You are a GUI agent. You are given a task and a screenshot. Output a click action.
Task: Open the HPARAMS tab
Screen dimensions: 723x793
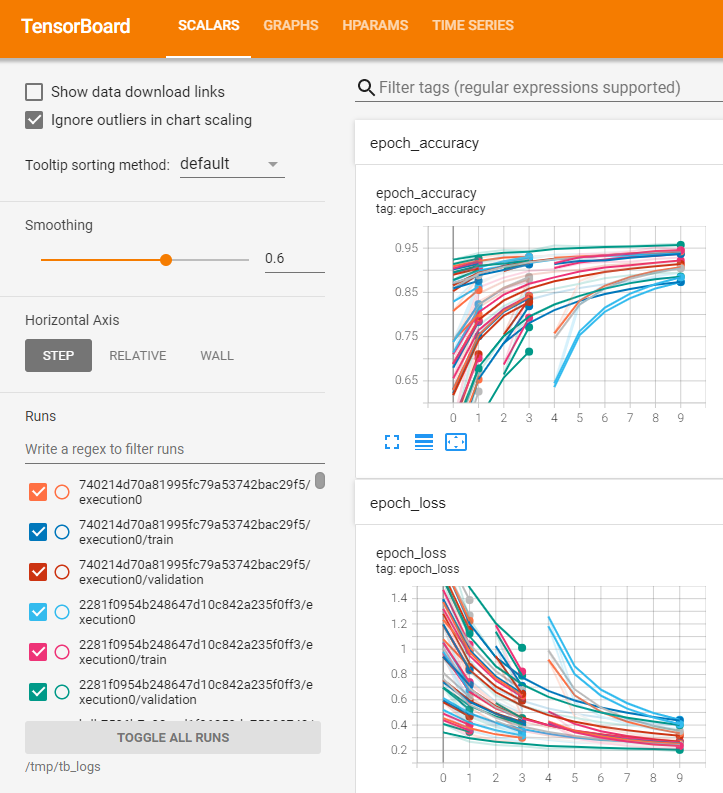point(375,26)
